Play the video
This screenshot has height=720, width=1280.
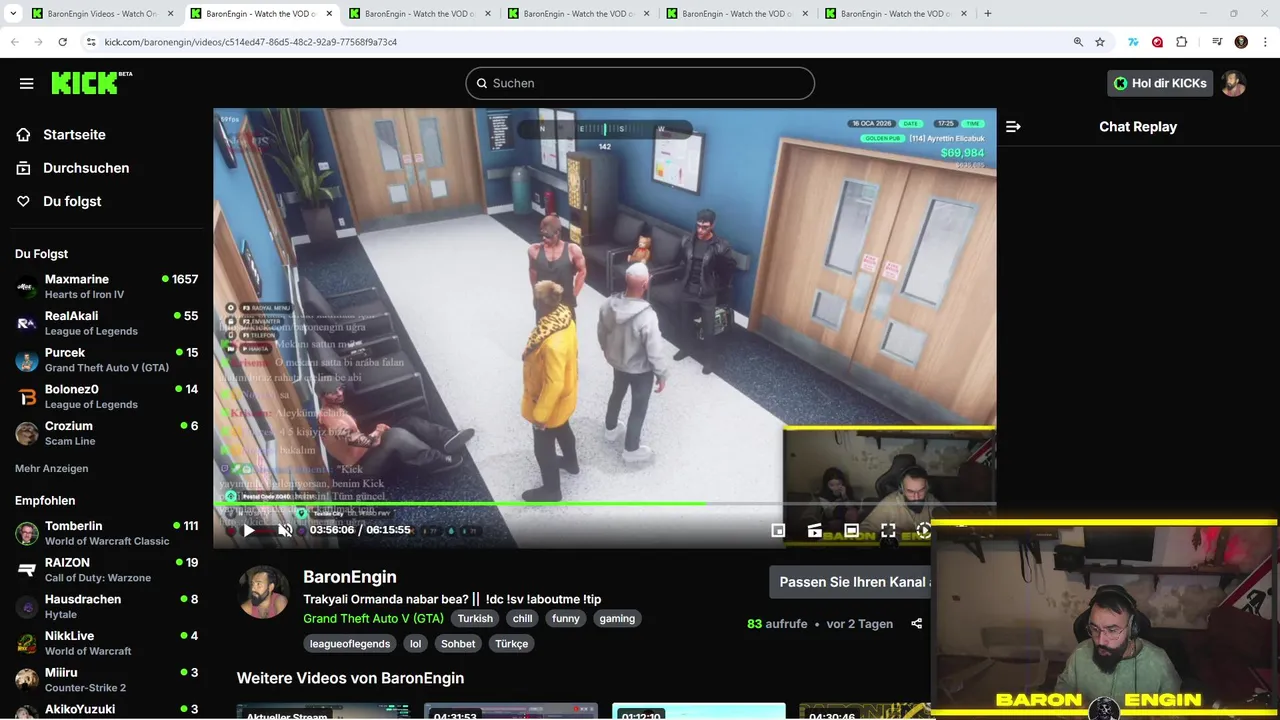[x=249, y=530]
